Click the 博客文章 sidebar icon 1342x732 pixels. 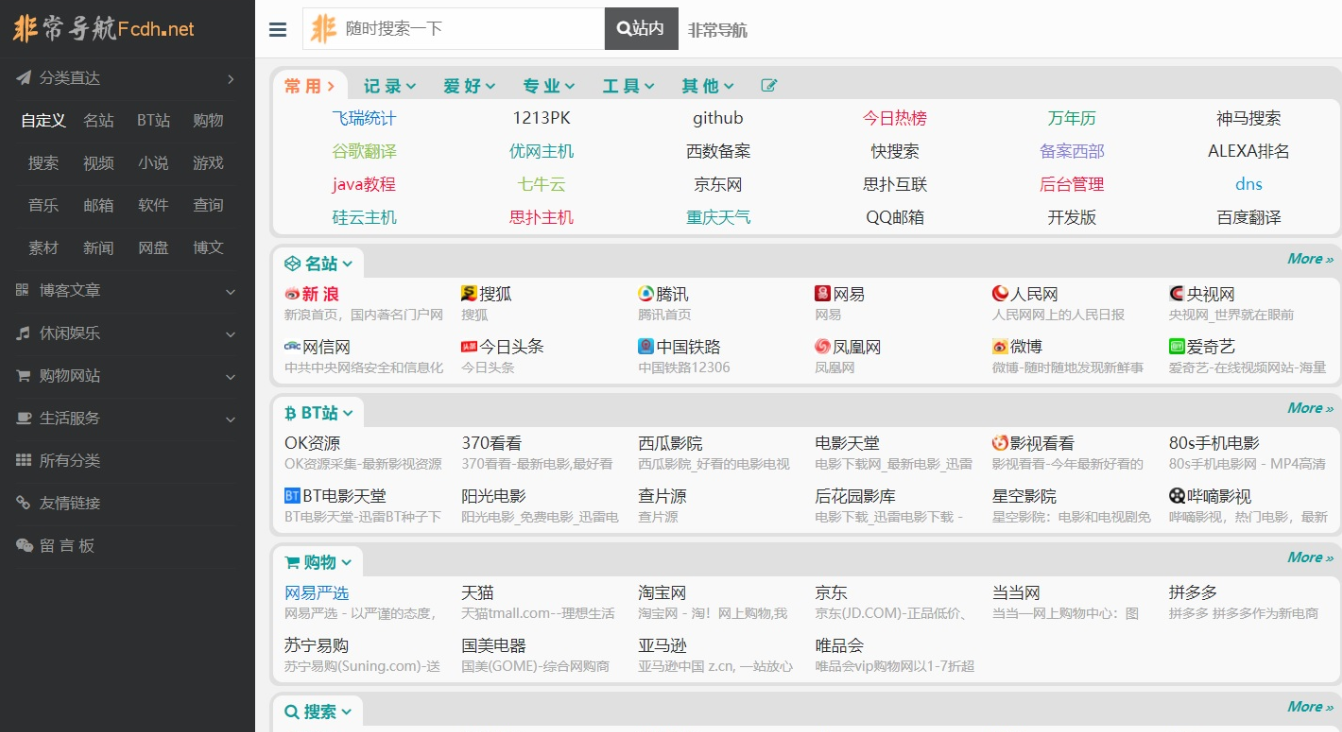pos(23,290)
